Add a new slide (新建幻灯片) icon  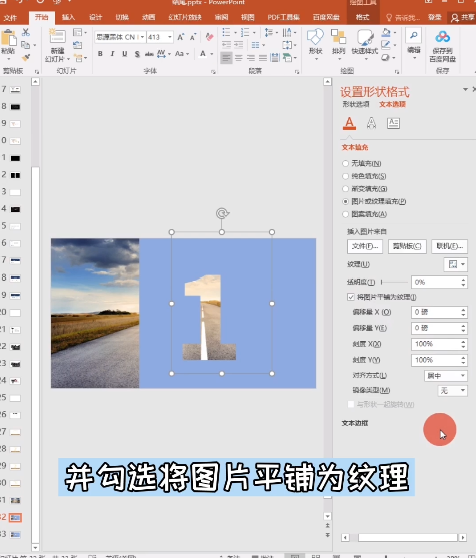point(57,37)
